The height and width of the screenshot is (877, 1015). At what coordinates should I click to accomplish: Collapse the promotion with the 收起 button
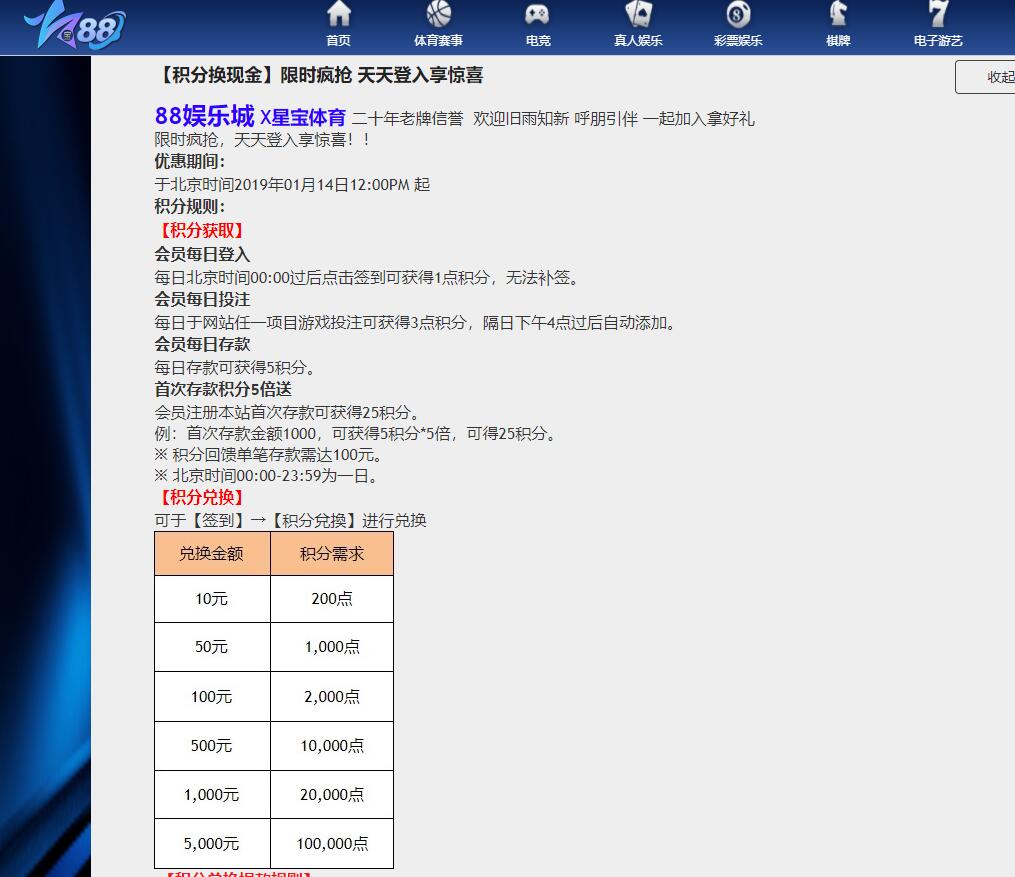[990, 77]
